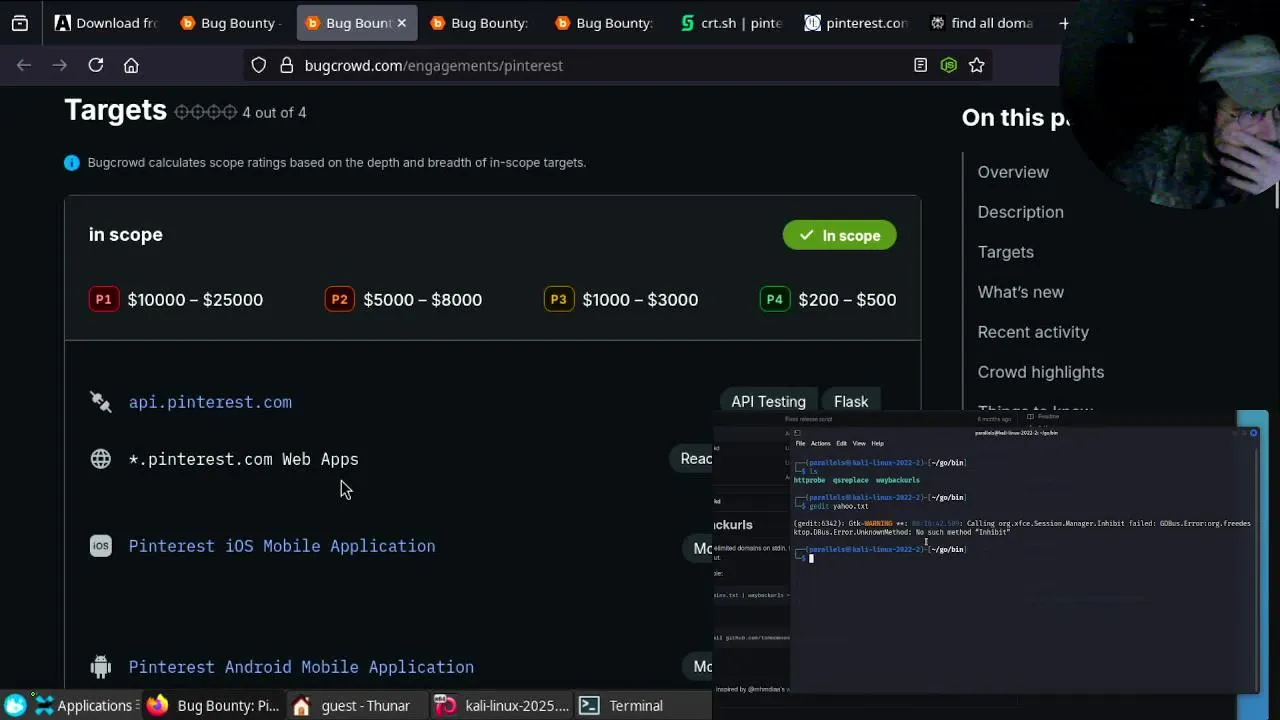The image size is (1280, 720).
Task: Open the Applications menu in taskbar
Action: 87,705
